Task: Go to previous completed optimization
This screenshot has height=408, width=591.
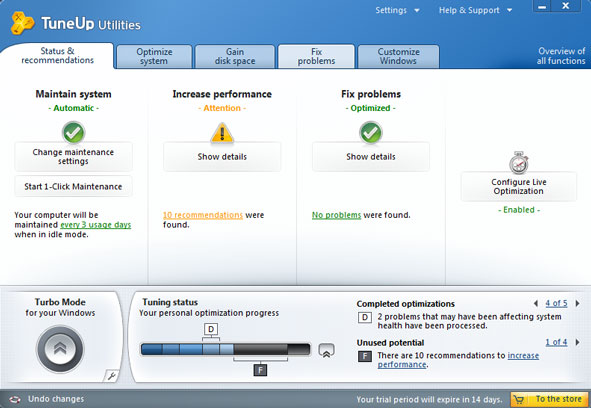Action: click(536, 303)
